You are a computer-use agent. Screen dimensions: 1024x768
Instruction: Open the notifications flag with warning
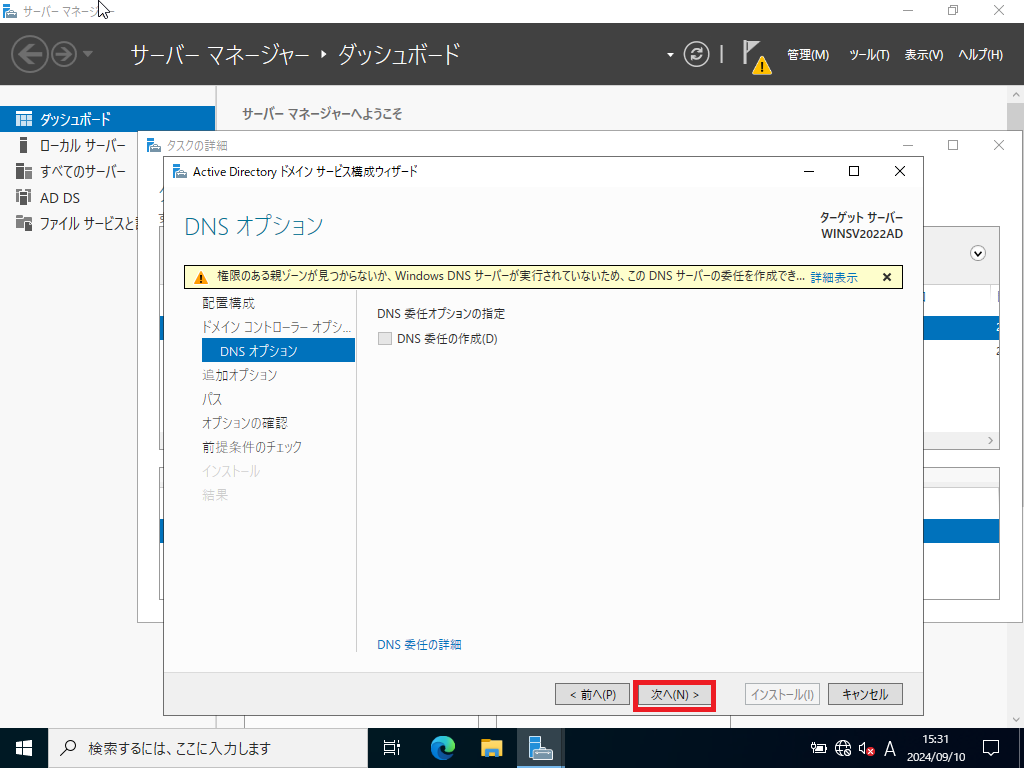tap(756, 57)
